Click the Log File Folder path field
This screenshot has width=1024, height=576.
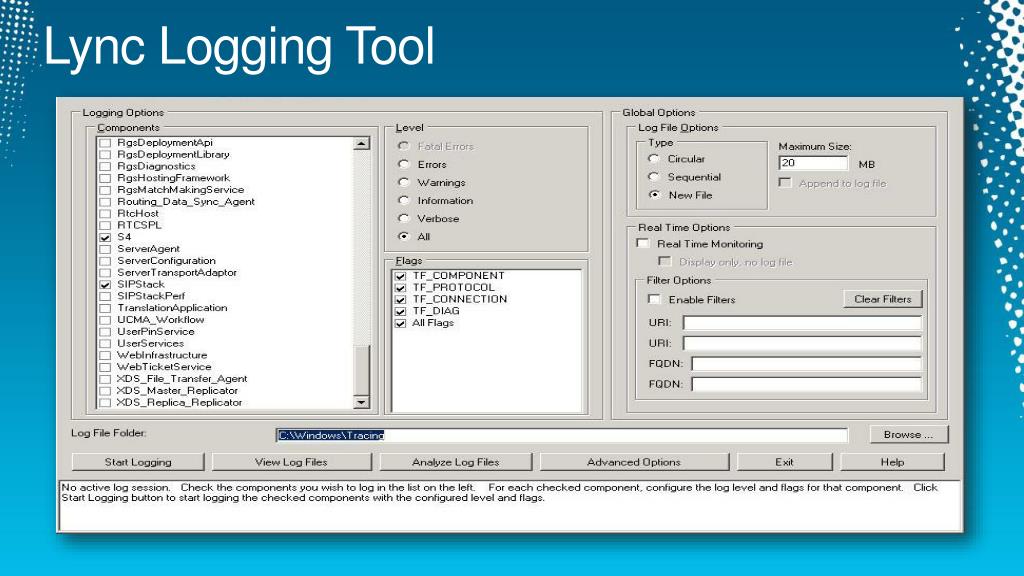(x=562, y=435)
